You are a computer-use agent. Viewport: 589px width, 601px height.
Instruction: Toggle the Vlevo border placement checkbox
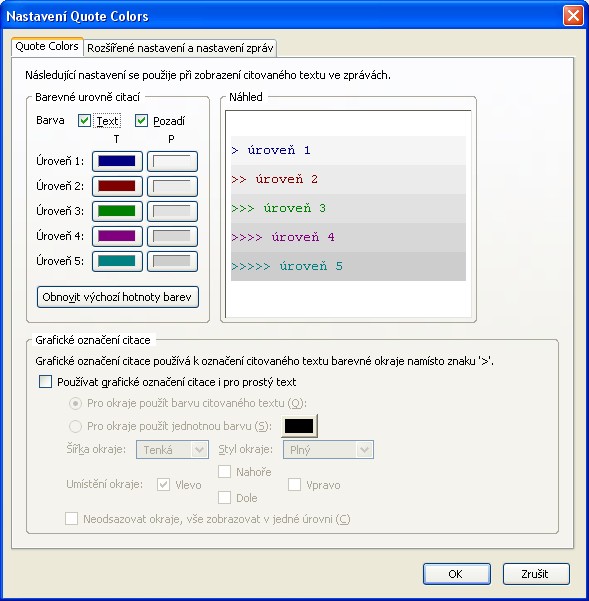click(x=164, y=485)
